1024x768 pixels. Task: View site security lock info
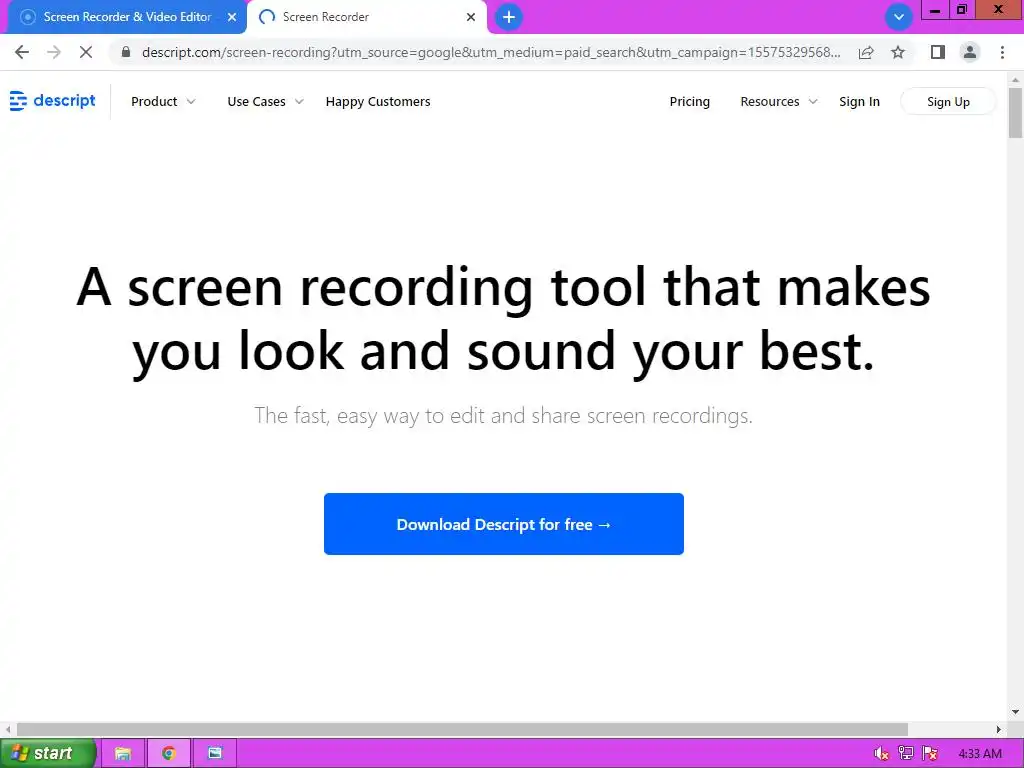point(126,52)
